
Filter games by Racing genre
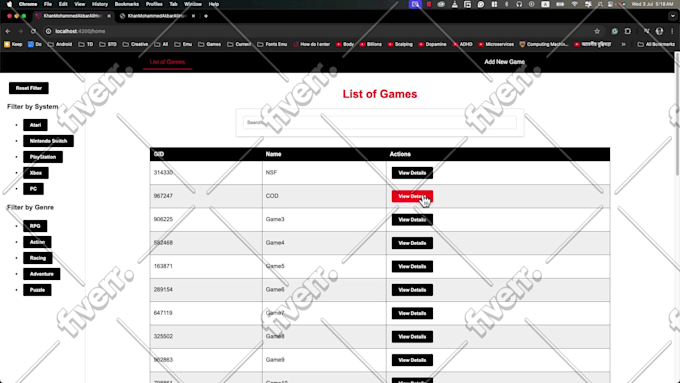tap(38, 258)
